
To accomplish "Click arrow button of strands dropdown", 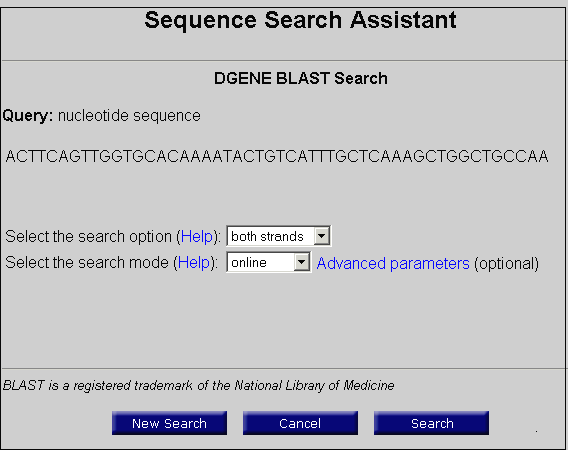I will pyautogui.click(x=321, y=236).
